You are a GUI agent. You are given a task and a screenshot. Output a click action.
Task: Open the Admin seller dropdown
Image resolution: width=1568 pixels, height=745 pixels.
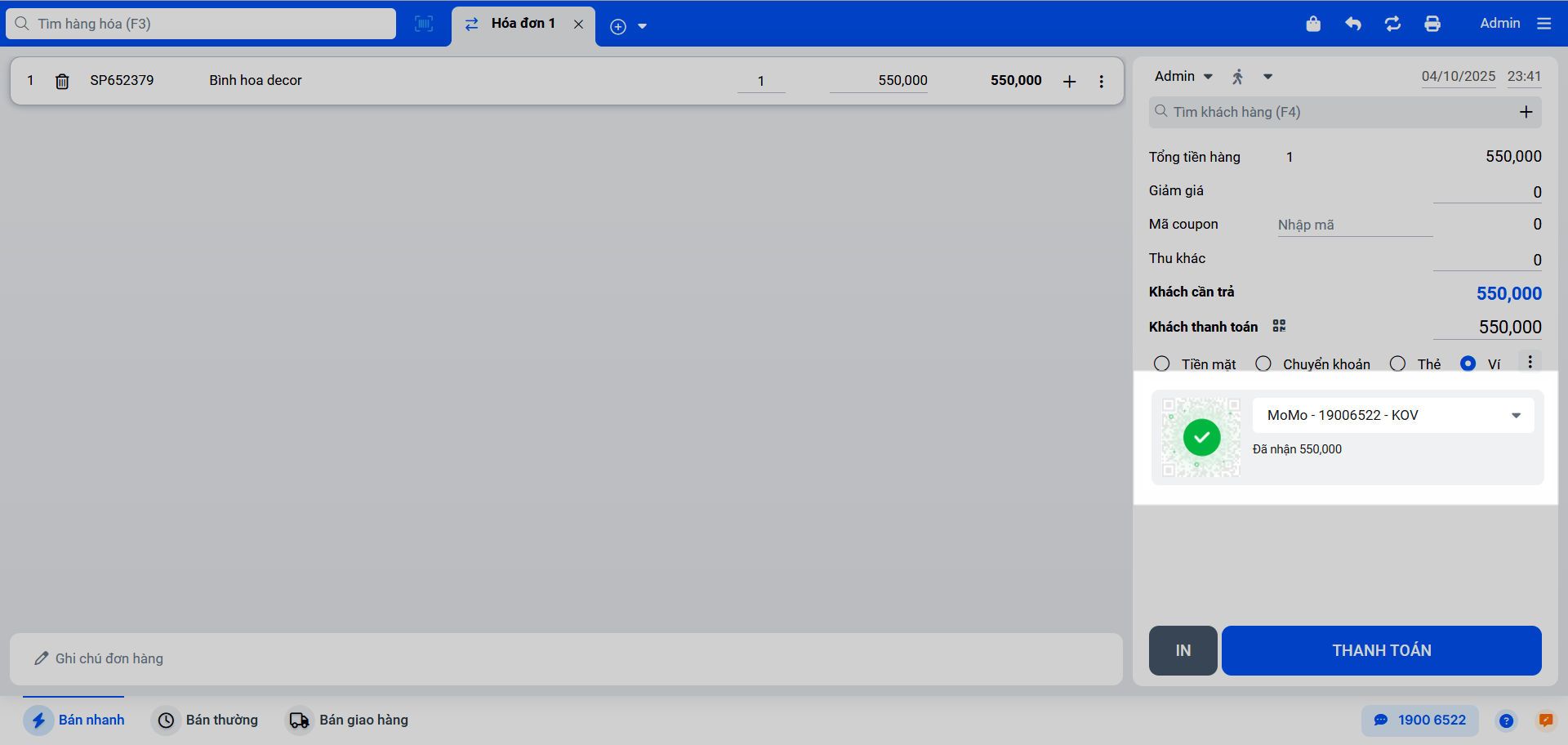[1183, 76]
